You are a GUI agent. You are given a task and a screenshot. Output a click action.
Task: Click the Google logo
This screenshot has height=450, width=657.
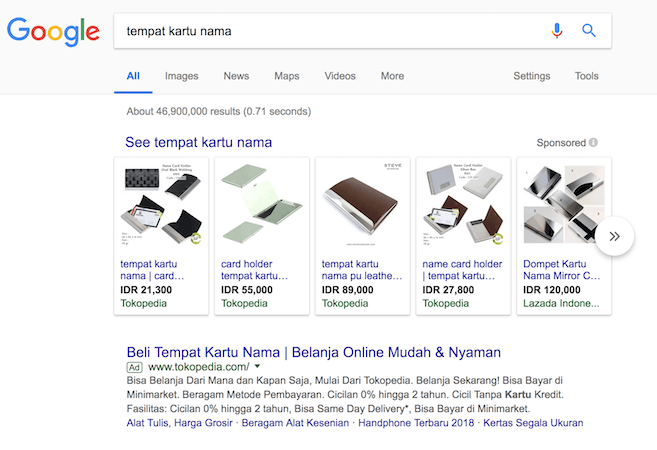[53, 31]
